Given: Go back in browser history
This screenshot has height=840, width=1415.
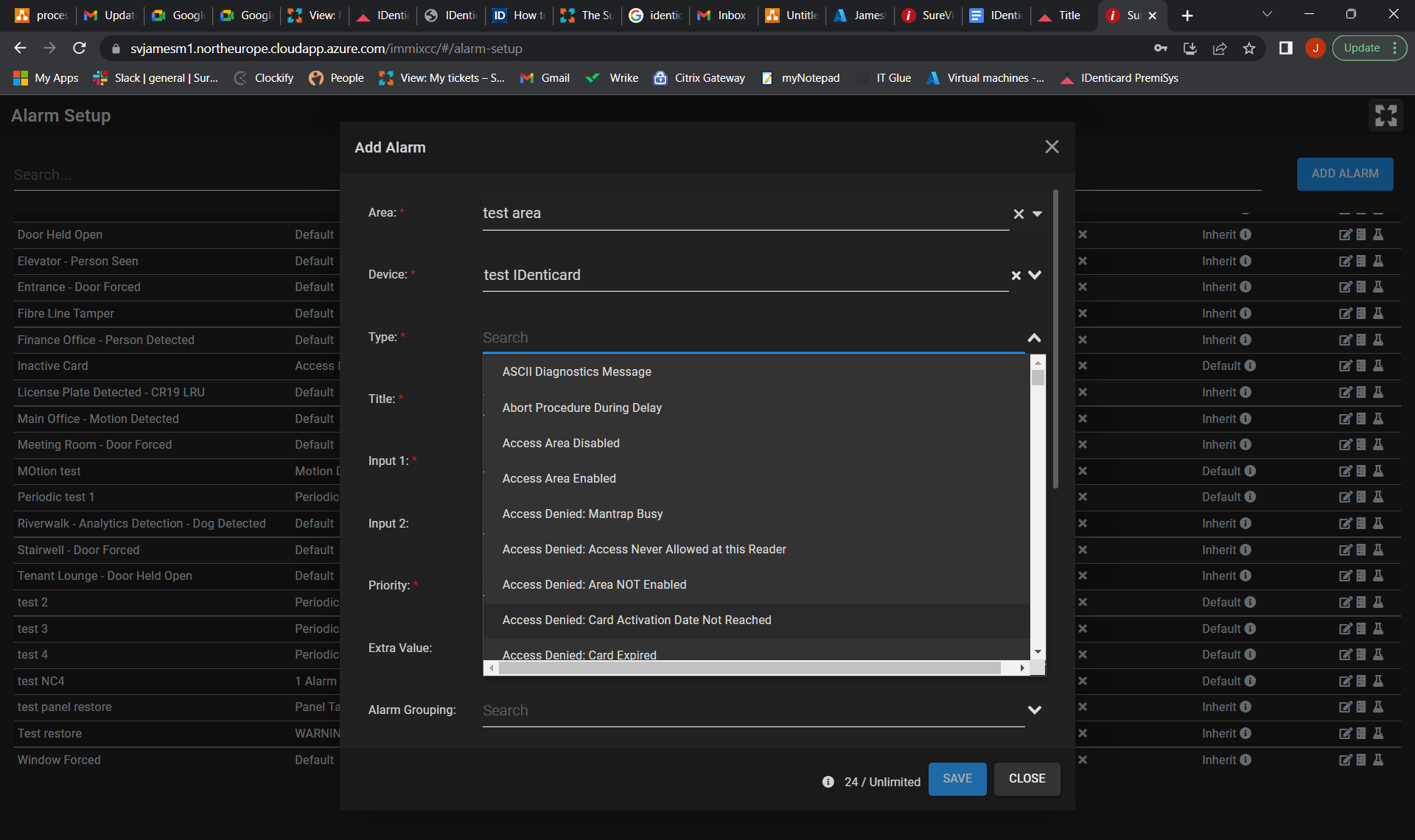Looking at the screenshot, I should click(20, 49).
